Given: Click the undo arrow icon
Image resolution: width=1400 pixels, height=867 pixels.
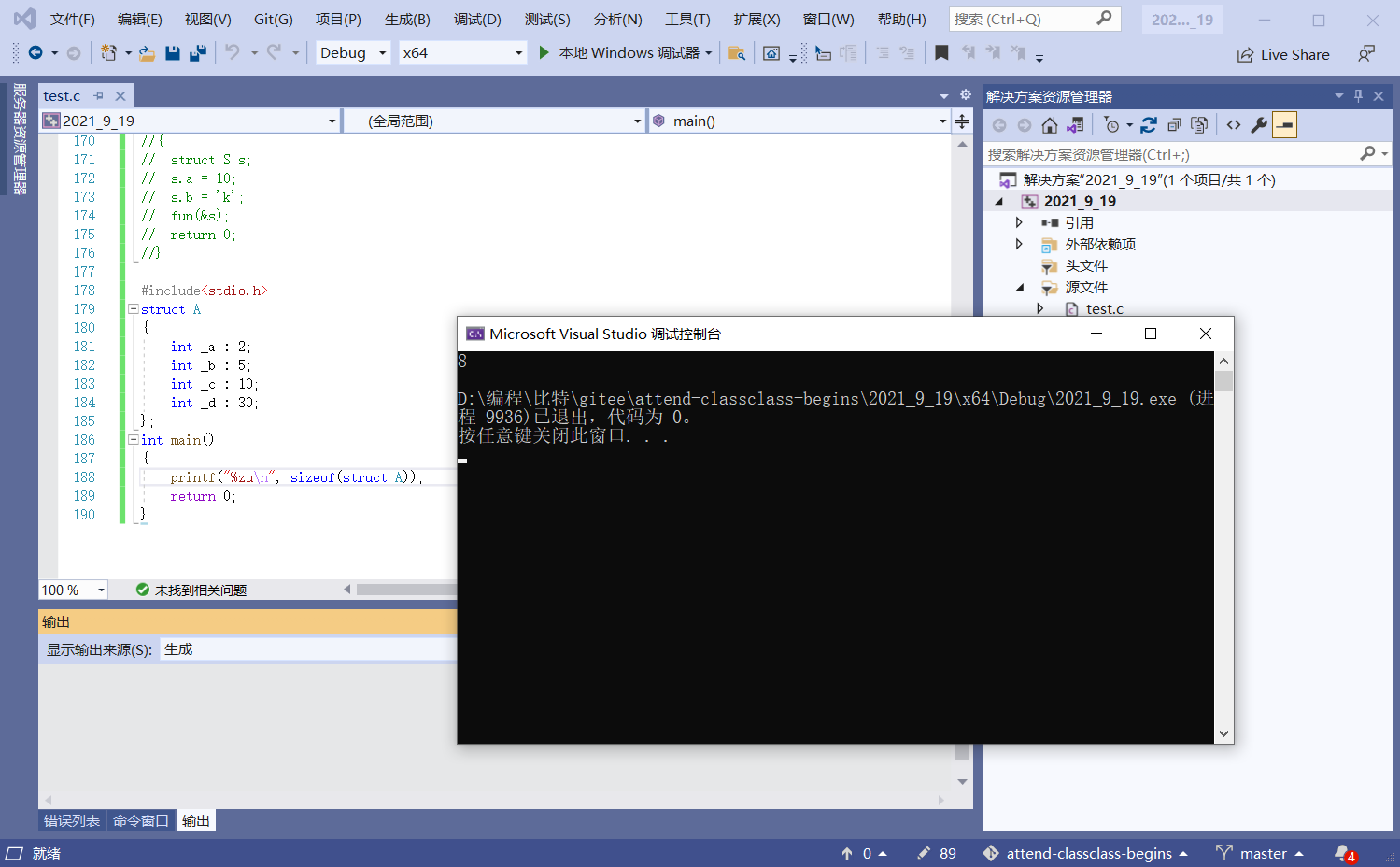Looking at the screenshot, I should click(x=233, y=53).
